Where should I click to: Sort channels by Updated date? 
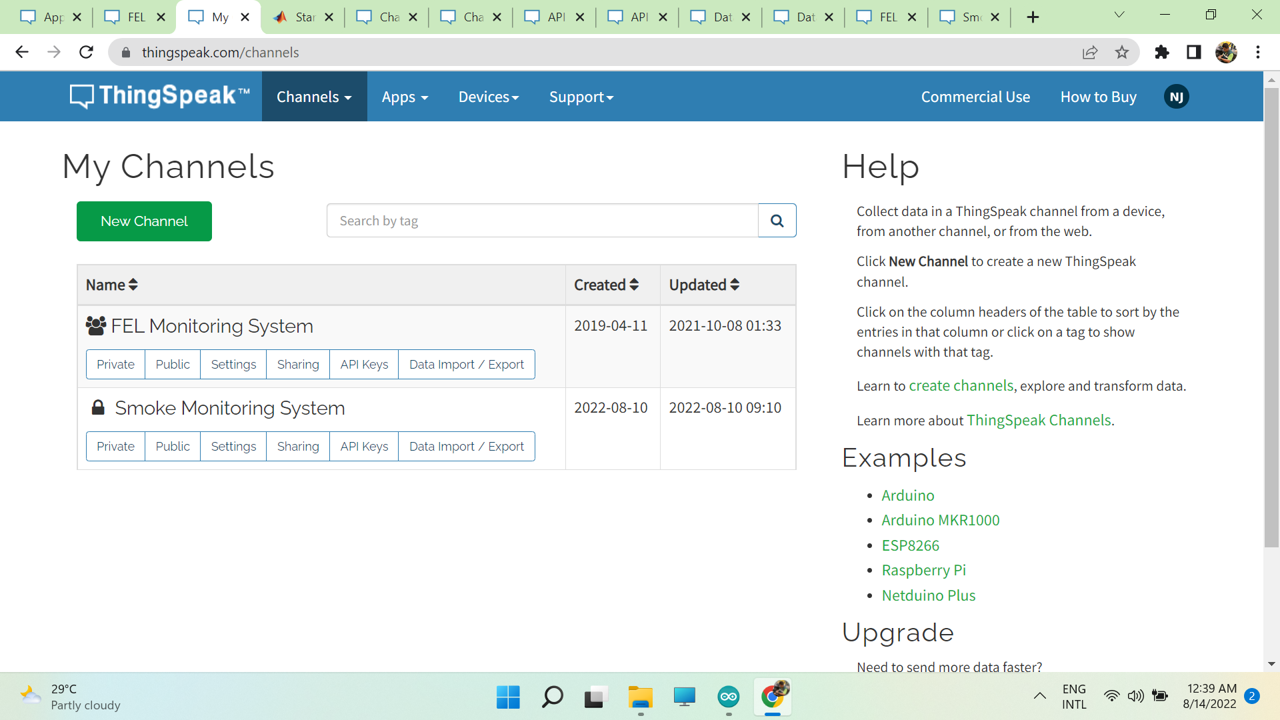click(x=704, y=285)
